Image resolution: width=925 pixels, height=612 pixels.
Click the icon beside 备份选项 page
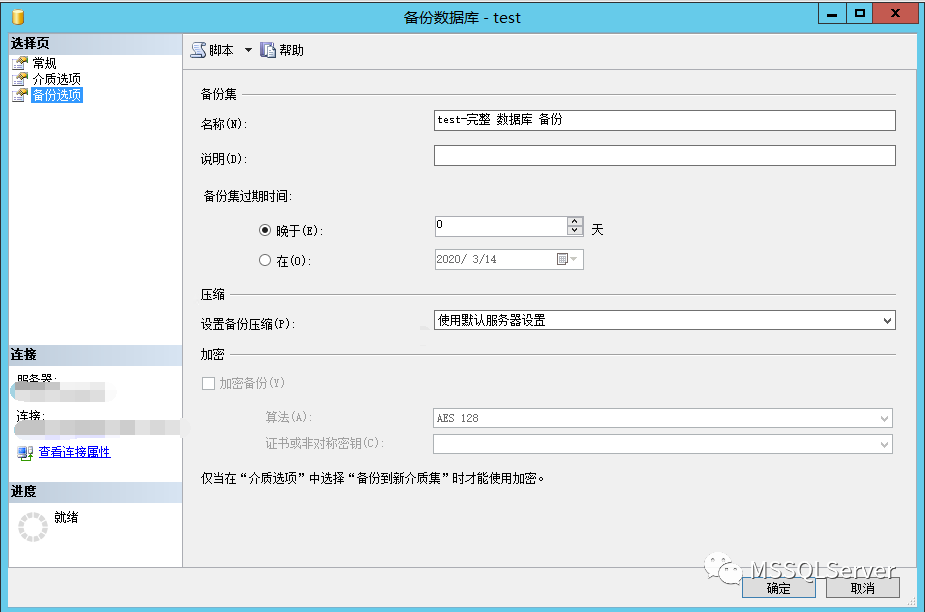(x=21, y=95)
